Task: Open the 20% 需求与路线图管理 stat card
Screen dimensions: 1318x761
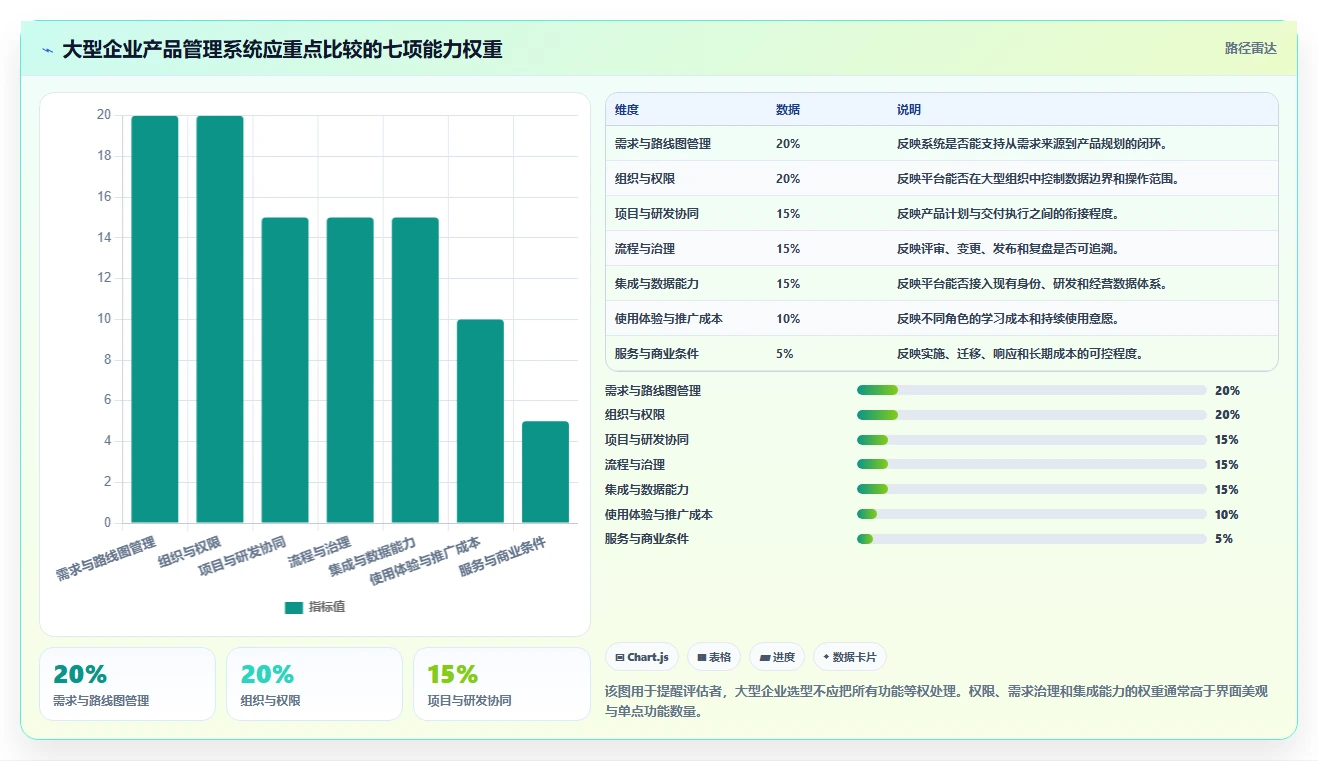Action: pos(127,684)
